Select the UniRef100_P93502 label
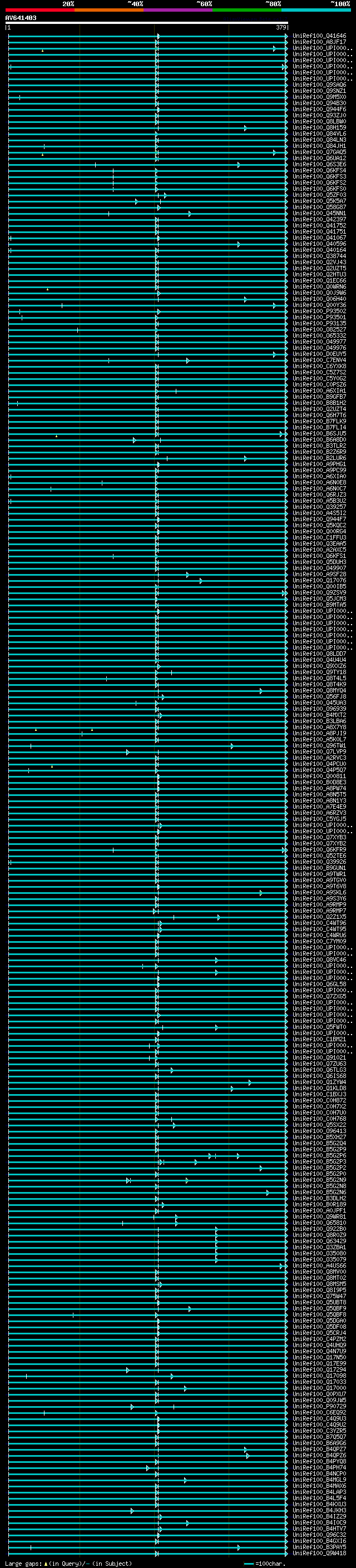Viewport: 356px width, 1568px height. point(319,311)
